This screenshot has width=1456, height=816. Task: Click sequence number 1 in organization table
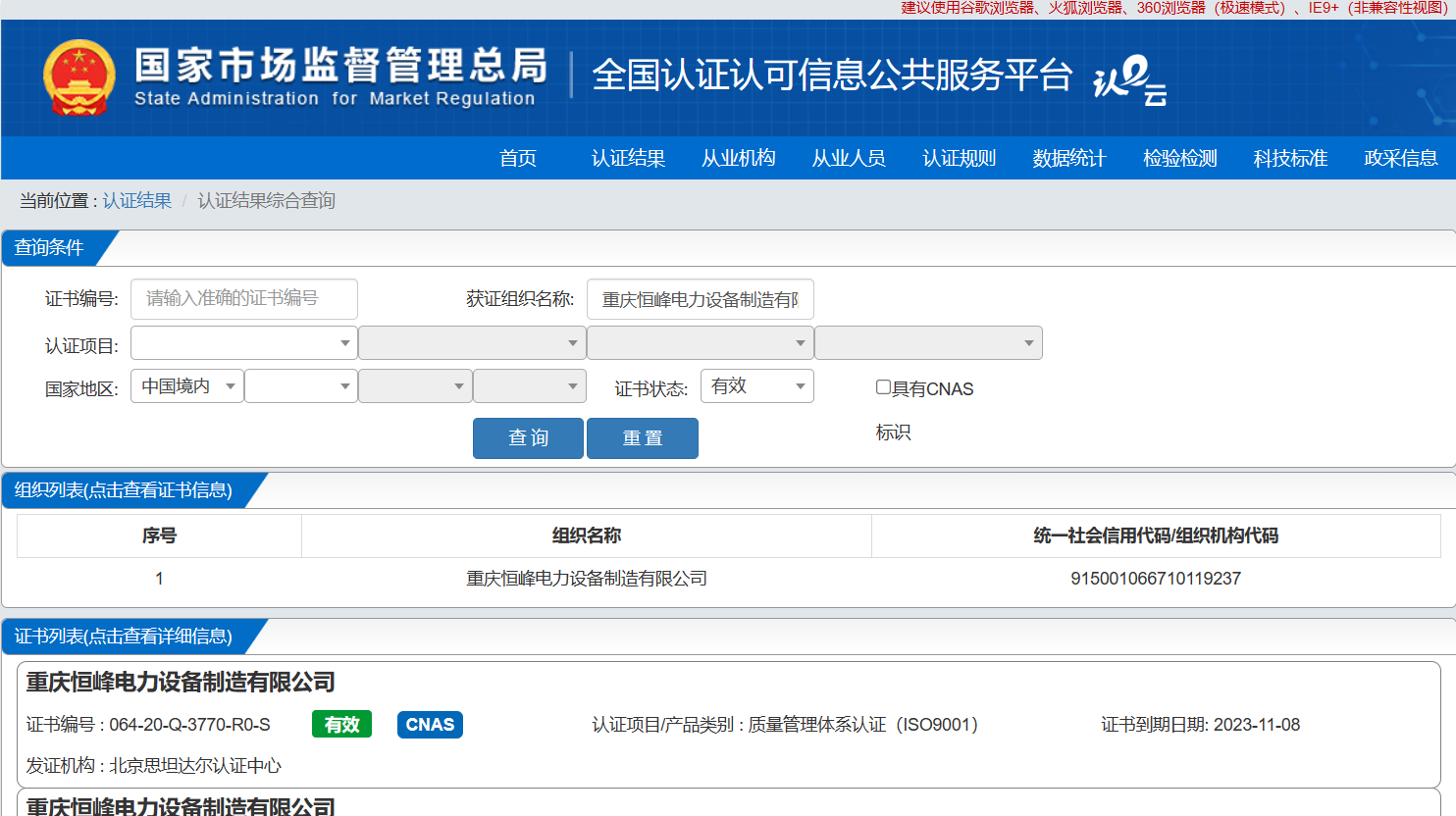click(x=159, y=579)
